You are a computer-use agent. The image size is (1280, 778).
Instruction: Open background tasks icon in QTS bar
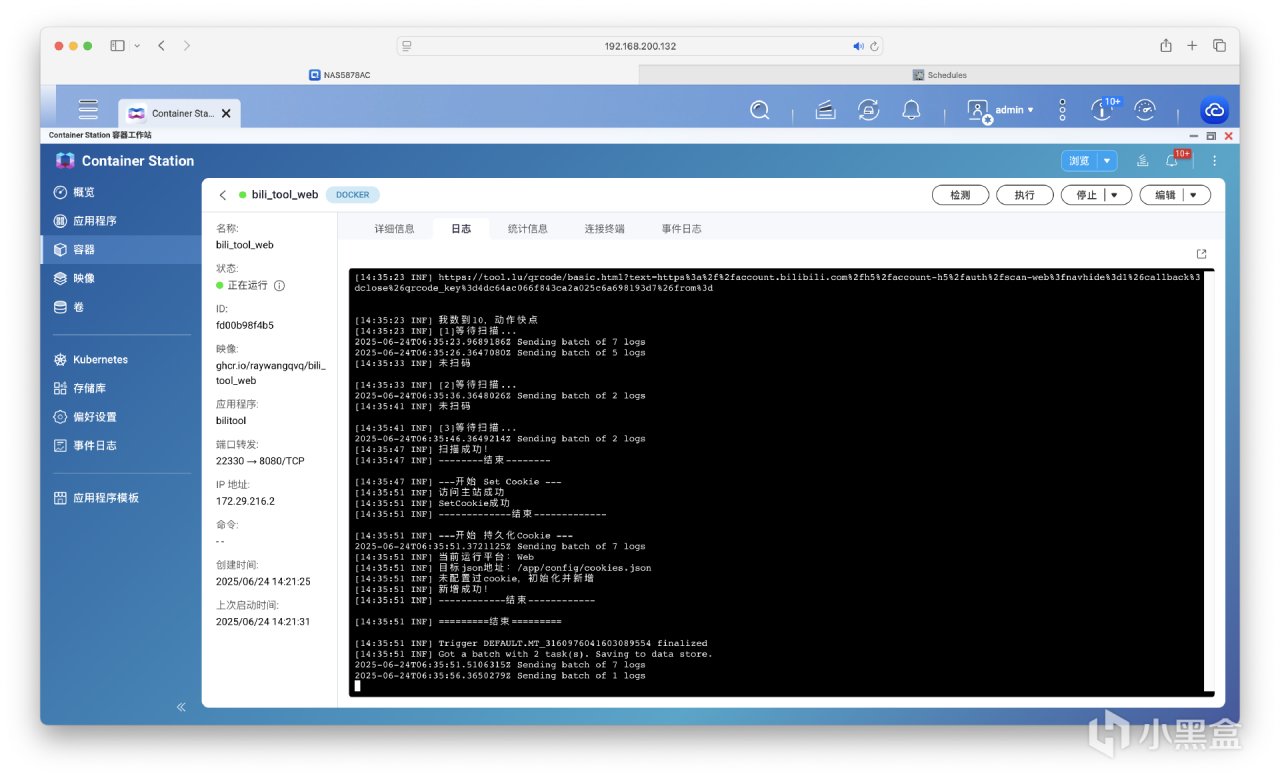click(825, 110)
